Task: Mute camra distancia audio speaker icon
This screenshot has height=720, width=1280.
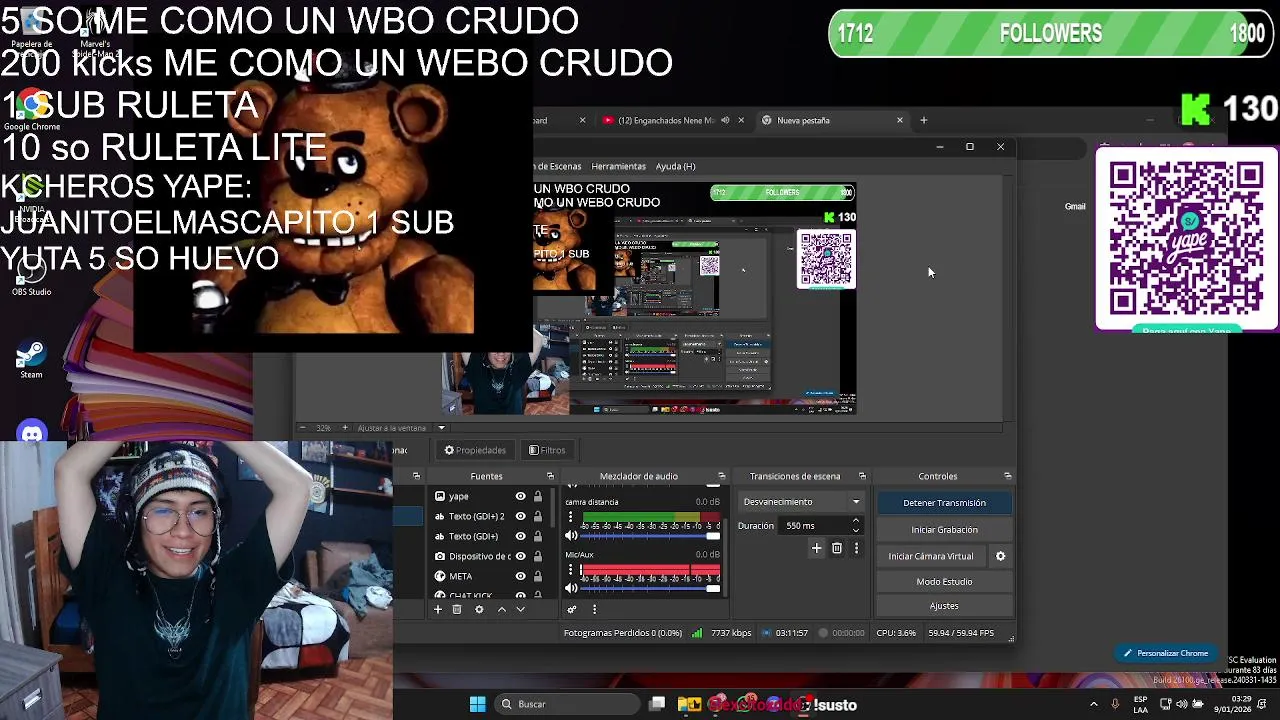Action: [571, 536]
